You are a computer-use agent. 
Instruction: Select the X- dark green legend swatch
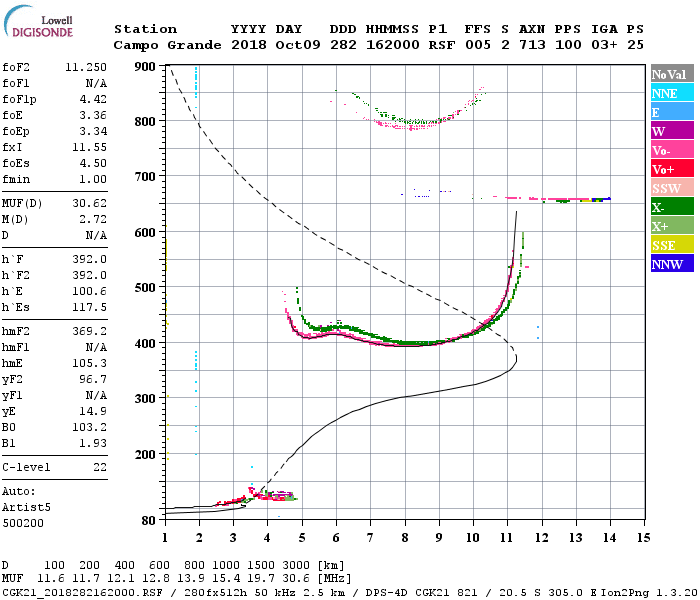(x=672, y=206)
